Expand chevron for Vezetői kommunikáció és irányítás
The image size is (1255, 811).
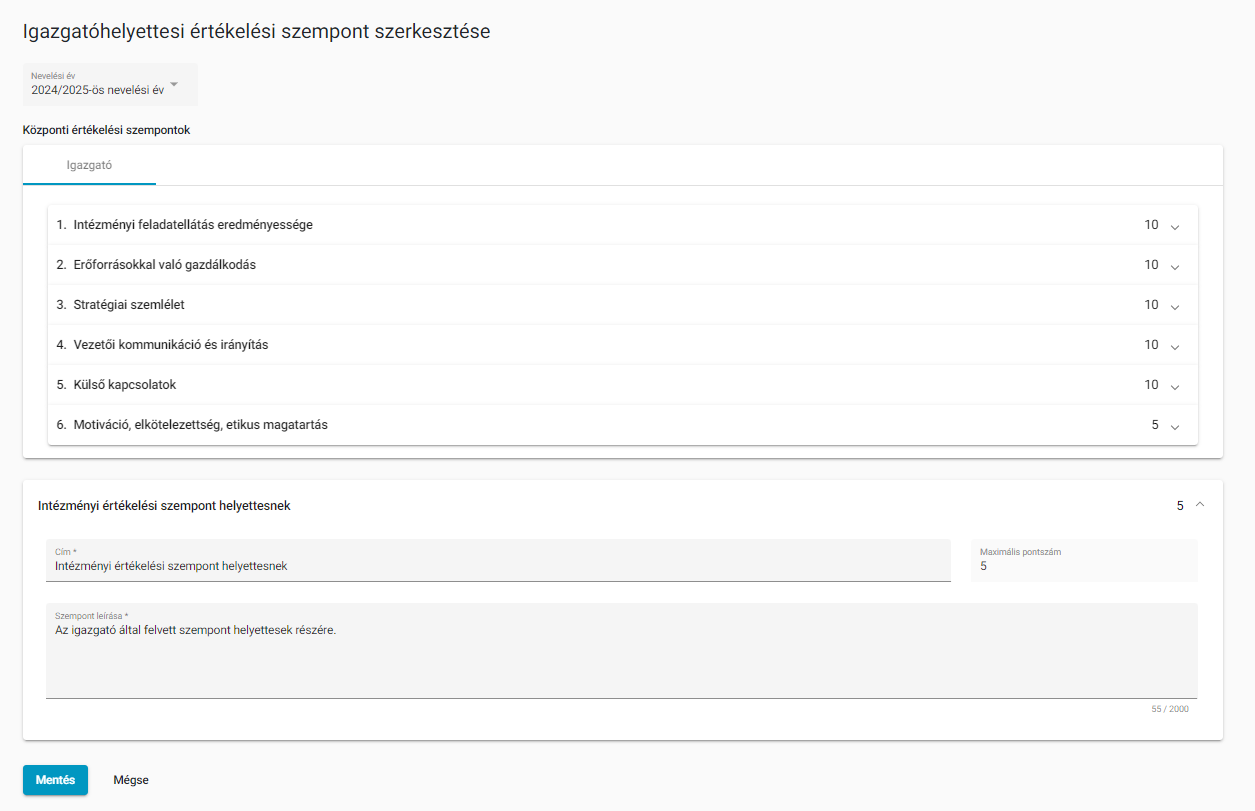1175,346
